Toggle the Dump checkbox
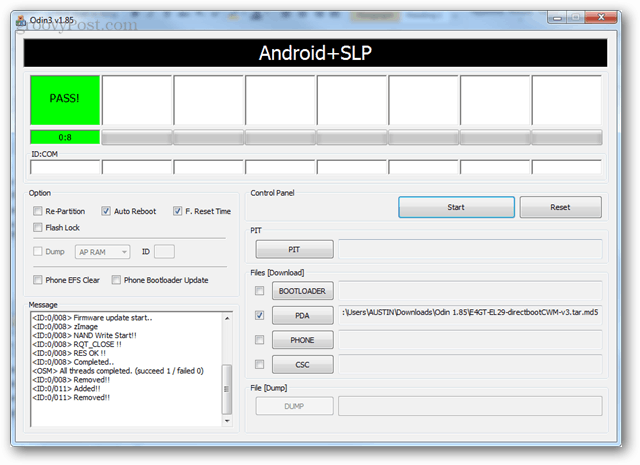 pos(38,251)
